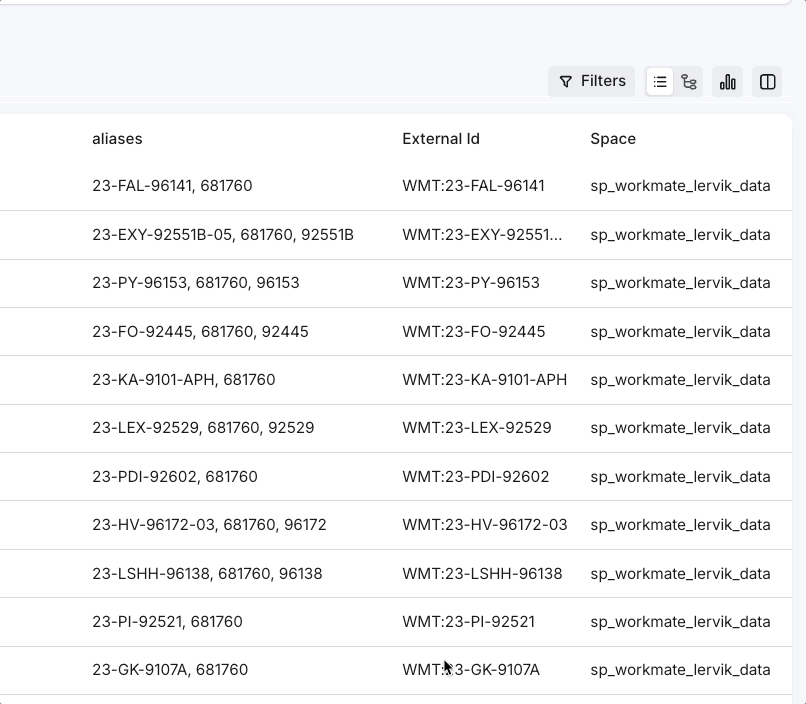The image size is (806, 704).
Task: Toggle the side panel layout icon
Action: click(x=768, y=82)
